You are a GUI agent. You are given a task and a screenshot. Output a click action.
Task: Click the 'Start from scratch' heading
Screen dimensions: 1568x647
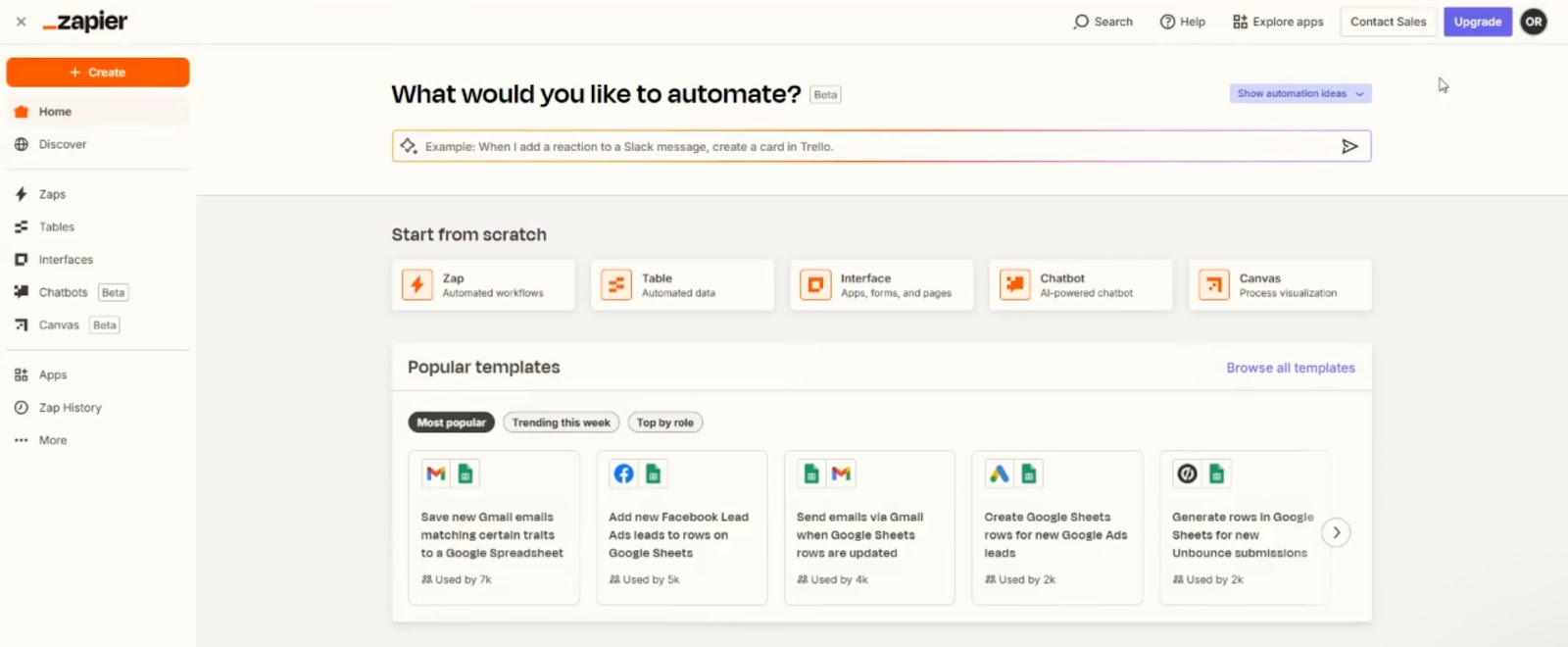click(x=469, y=234)
